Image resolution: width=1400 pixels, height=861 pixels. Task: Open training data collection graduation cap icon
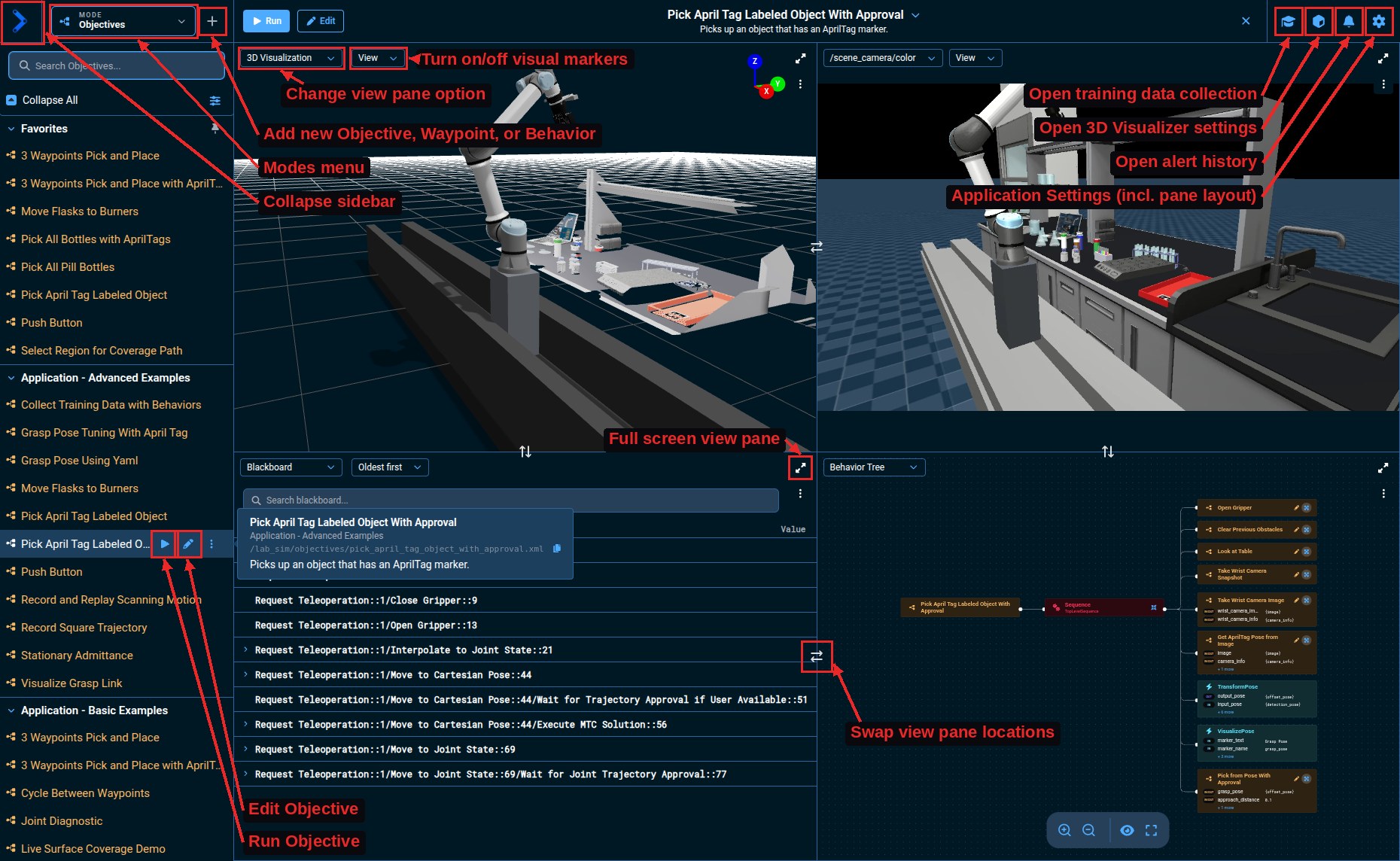pyautogui.click(x=1289, y=22)
